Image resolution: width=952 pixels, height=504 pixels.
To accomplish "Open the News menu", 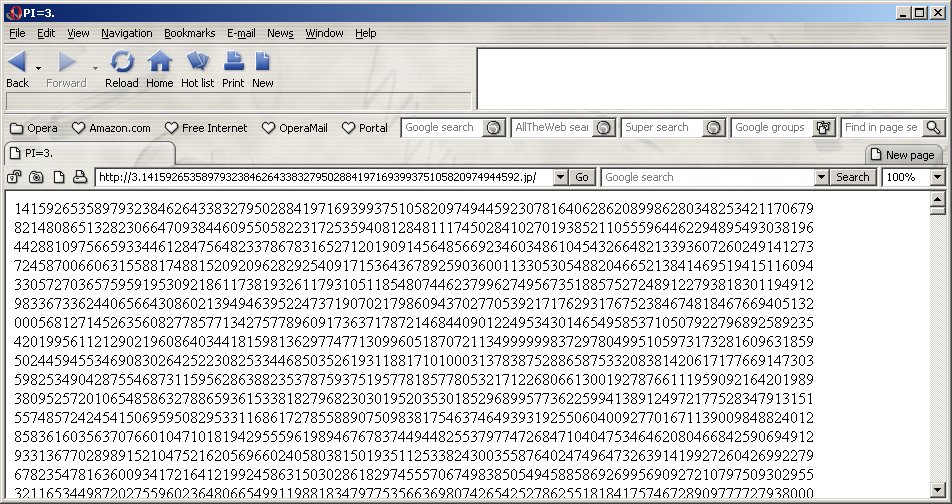I will pos(280,33).
